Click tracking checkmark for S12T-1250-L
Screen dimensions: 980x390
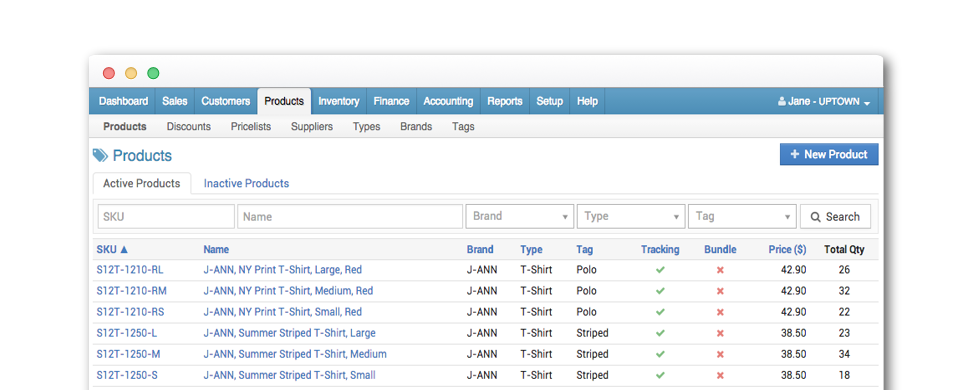(x=660, y=333)
